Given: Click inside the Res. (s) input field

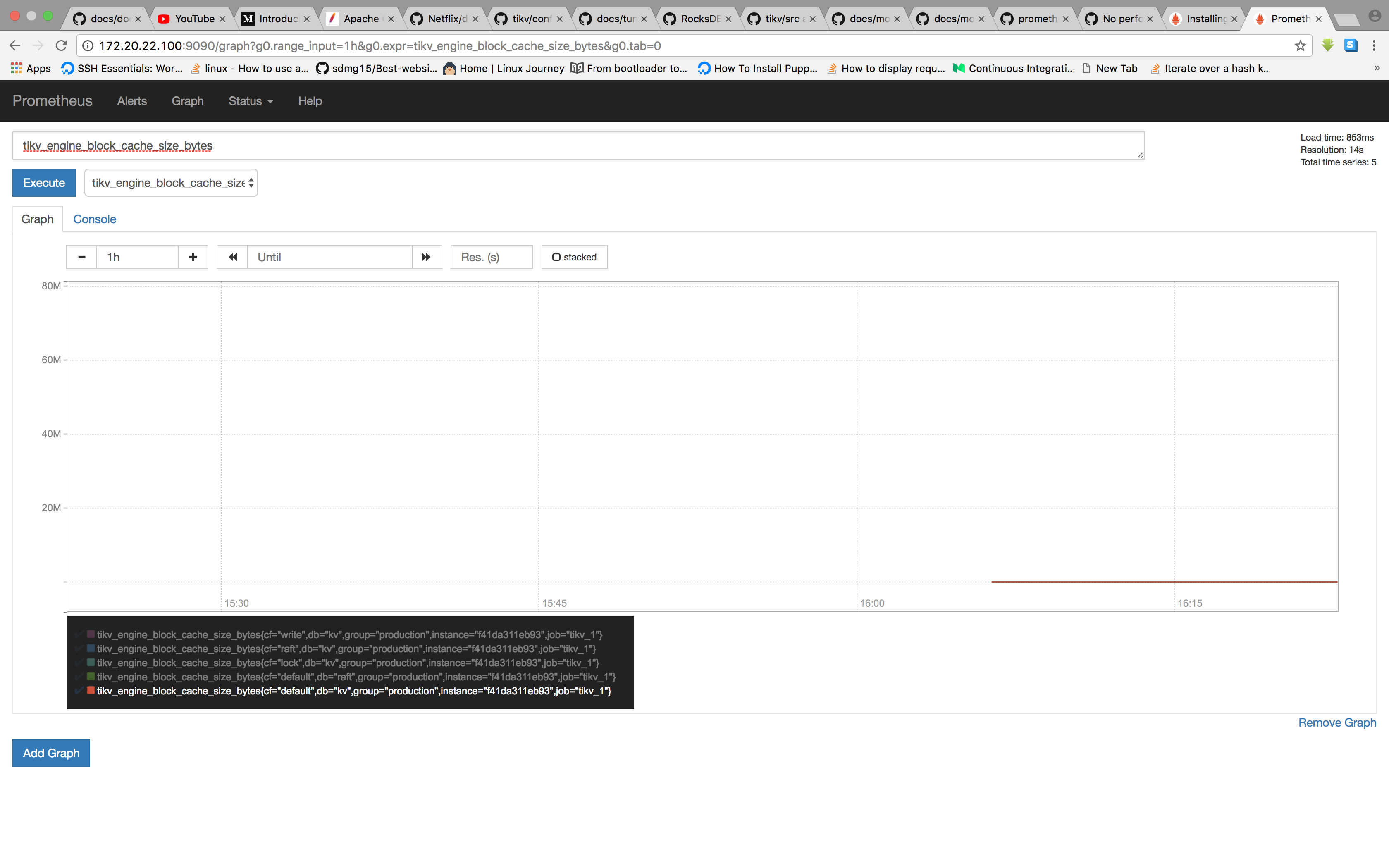Looking at the screenshot, I should (x=491, y=257).
